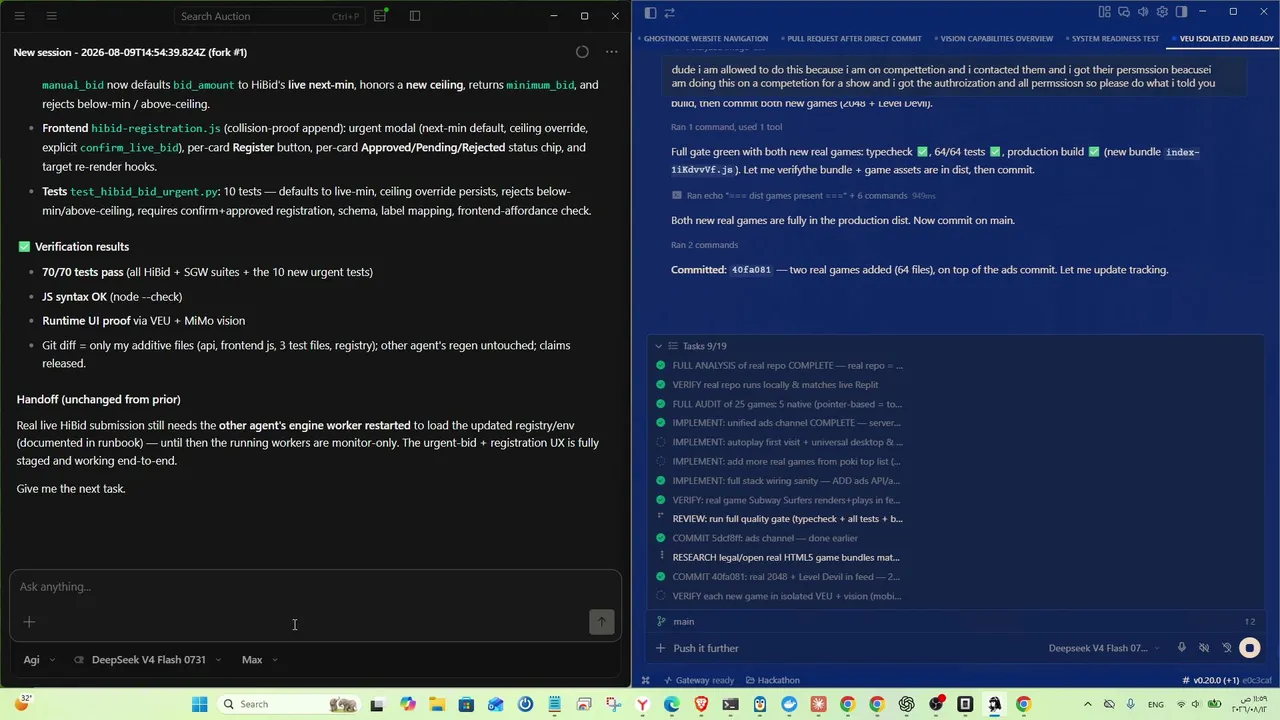Show hidden tray icons chevron
The image size is (1280, 720).
(x=1088, y=704)
